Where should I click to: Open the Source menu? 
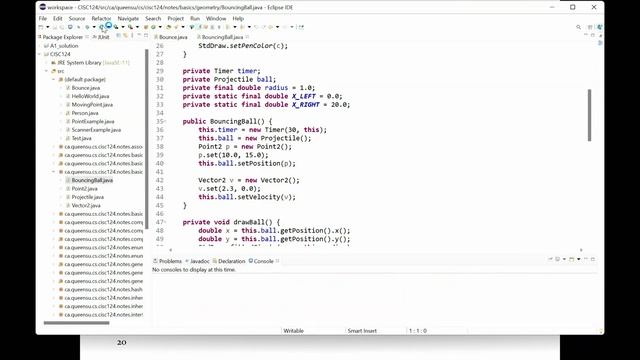point(77,18)
